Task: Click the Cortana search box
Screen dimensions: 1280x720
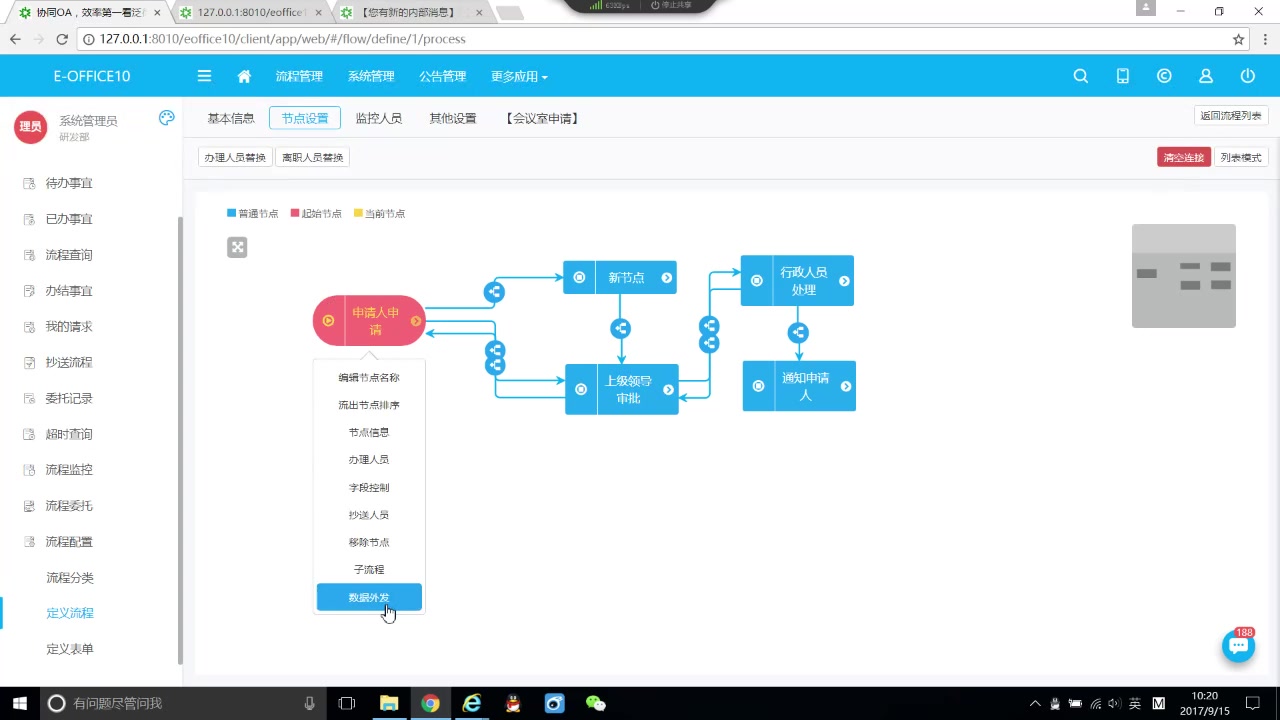Action: tap(182, 703)
